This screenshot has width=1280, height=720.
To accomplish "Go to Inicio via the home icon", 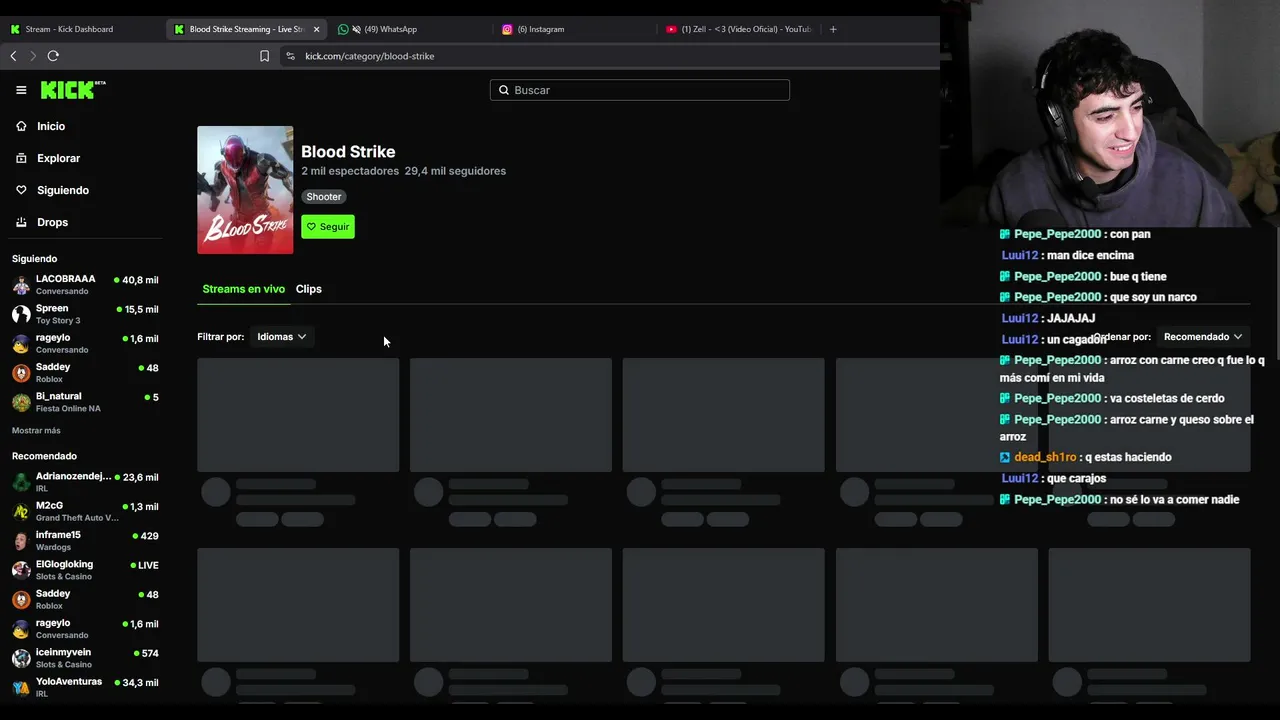I will tap(21, 126).
